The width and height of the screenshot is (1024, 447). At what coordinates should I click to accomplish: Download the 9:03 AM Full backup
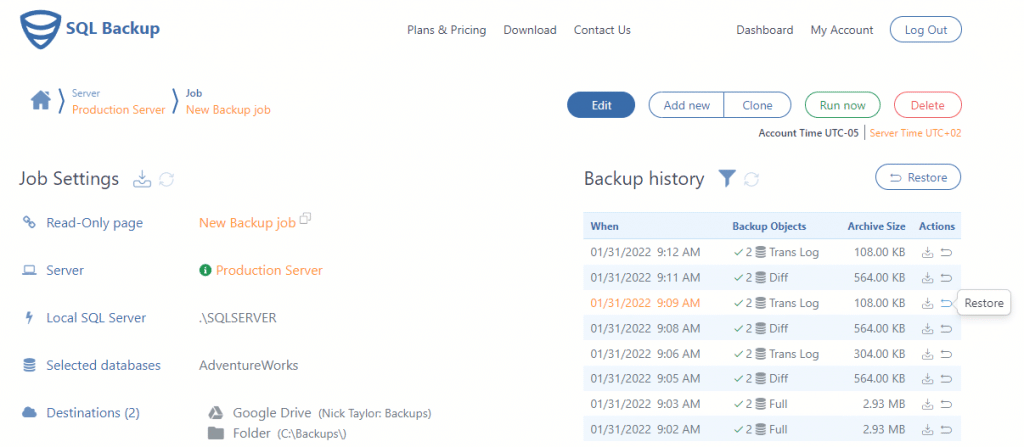(x=927, y=404)
